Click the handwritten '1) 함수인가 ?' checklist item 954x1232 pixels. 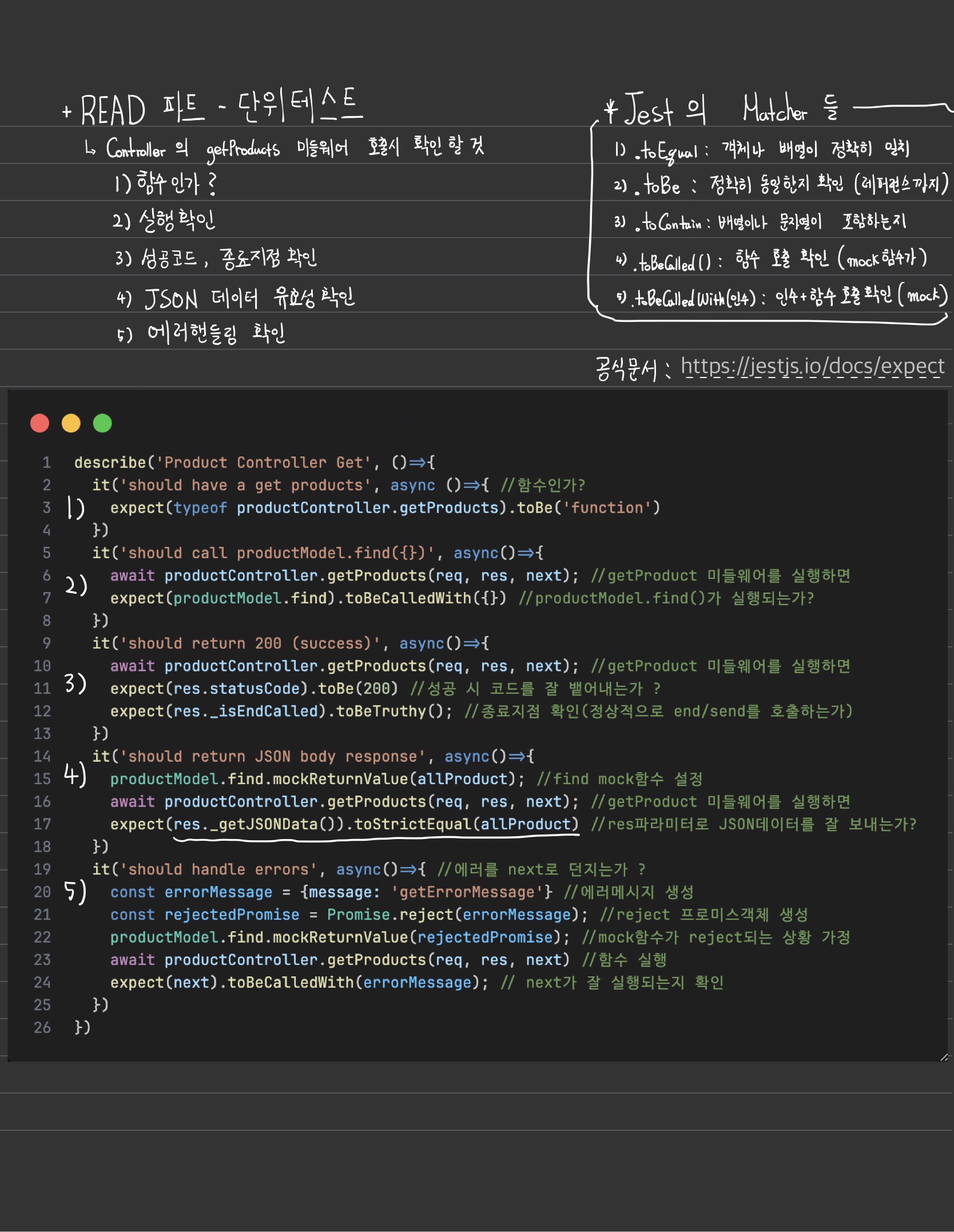165,184
